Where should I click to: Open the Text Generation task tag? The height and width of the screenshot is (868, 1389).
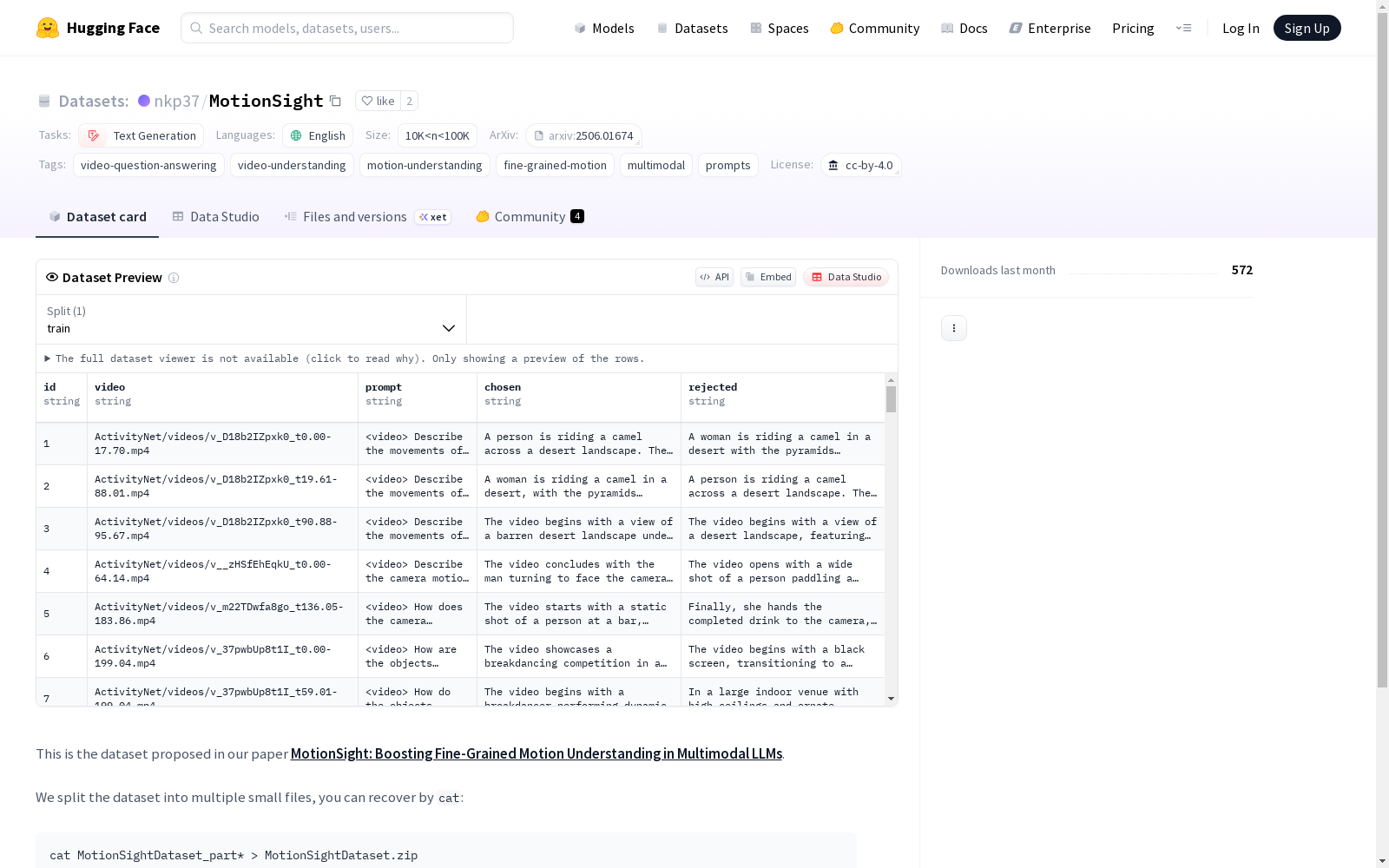click(142, 135)
